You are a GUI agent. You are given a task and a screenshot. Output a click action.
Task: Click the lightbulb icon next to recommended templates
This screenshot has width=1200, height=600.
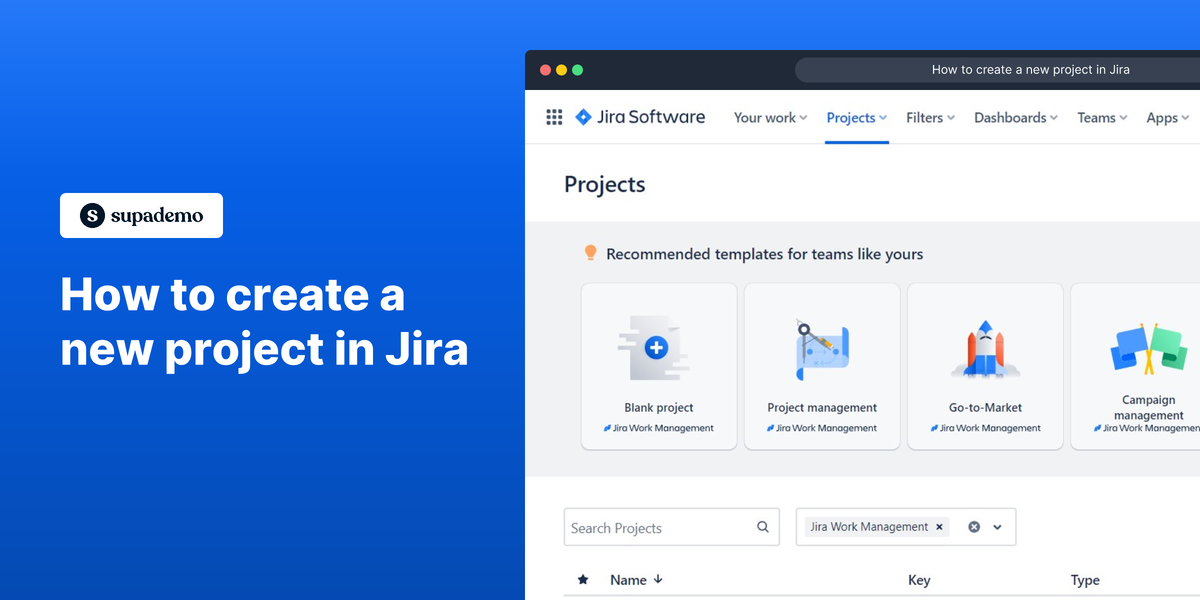tap(590, 252)
